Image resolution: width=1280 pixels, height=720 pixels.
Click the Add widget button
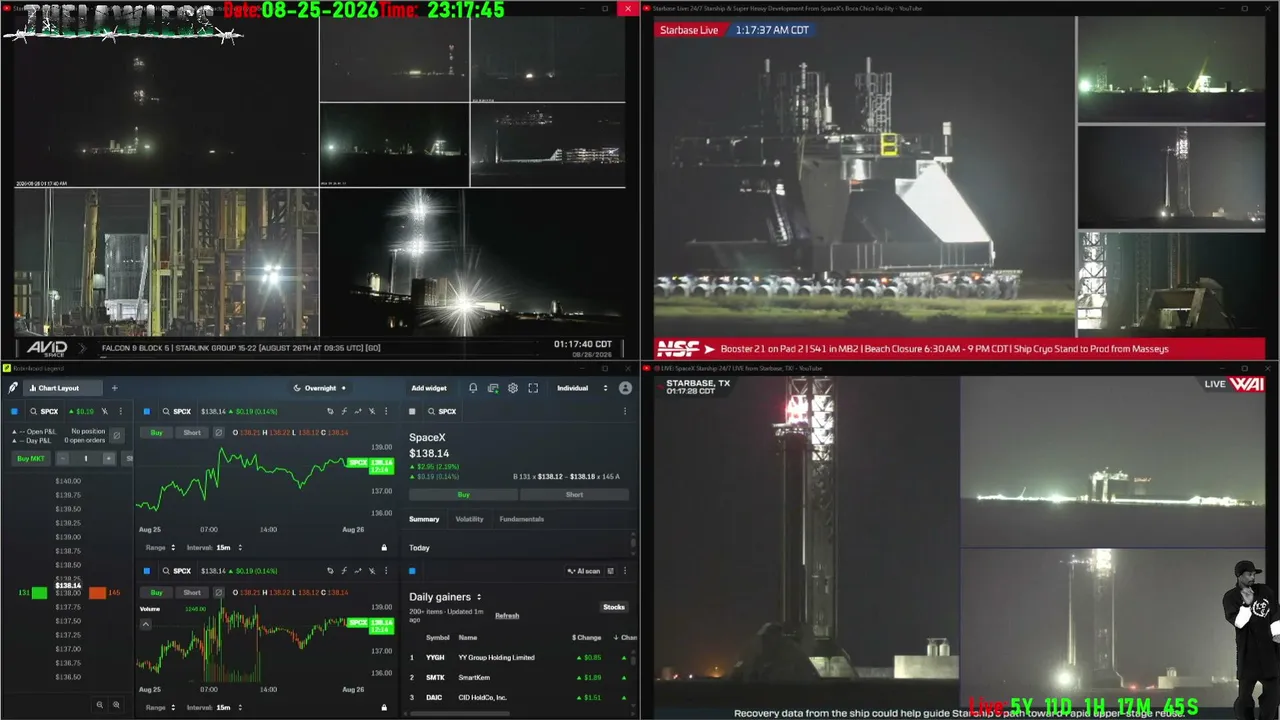click(x=429, y=388)
